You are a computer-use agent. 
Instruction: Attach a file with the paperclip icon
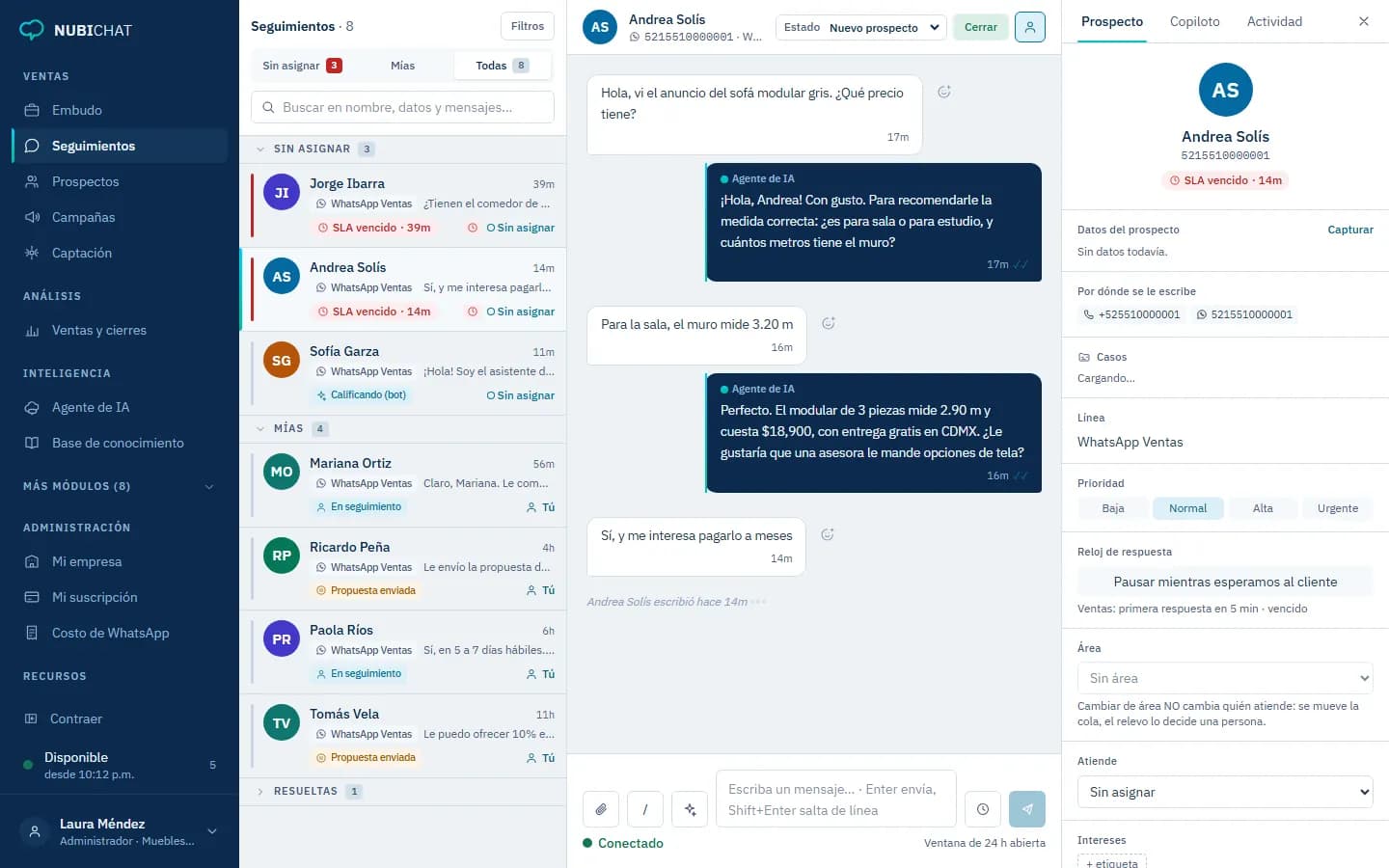pyautogui.click(x=600, y=809)
